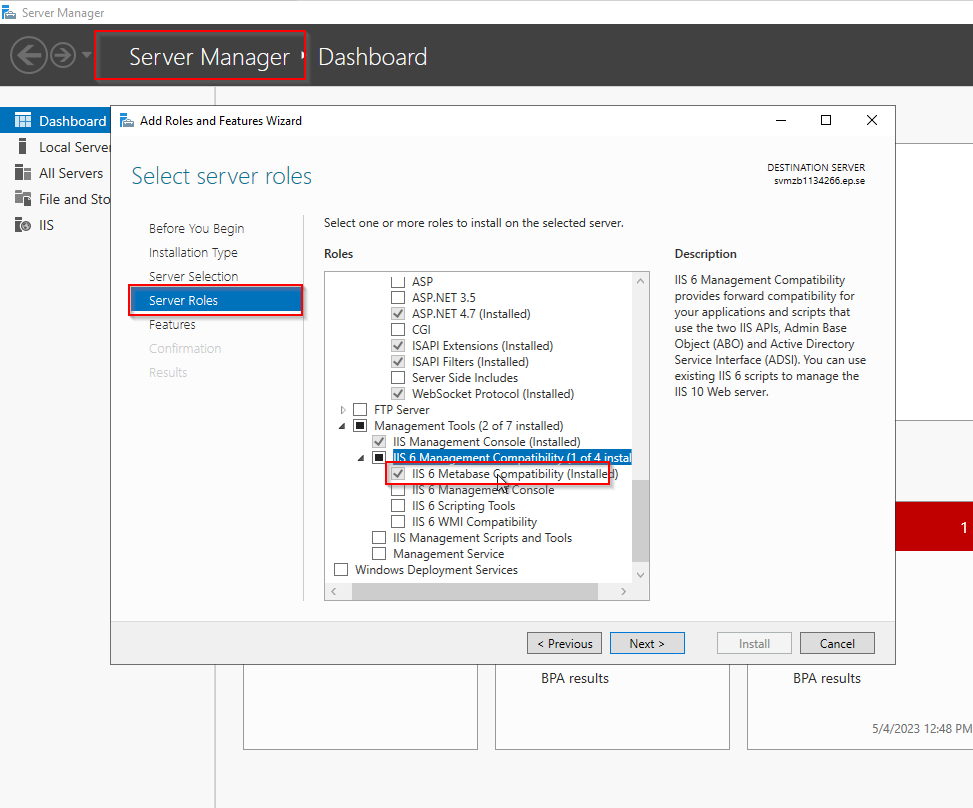Click the forward navigation arrow in Server Manager
Image resolution: width=973 pixels, height=808 pixels.
(63, 56)
